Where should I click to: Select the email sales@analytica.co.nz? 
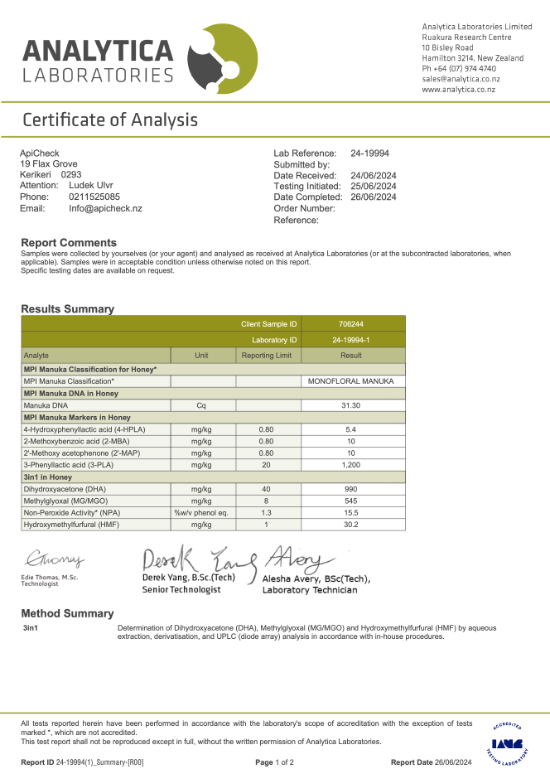[x=461, y=79]
